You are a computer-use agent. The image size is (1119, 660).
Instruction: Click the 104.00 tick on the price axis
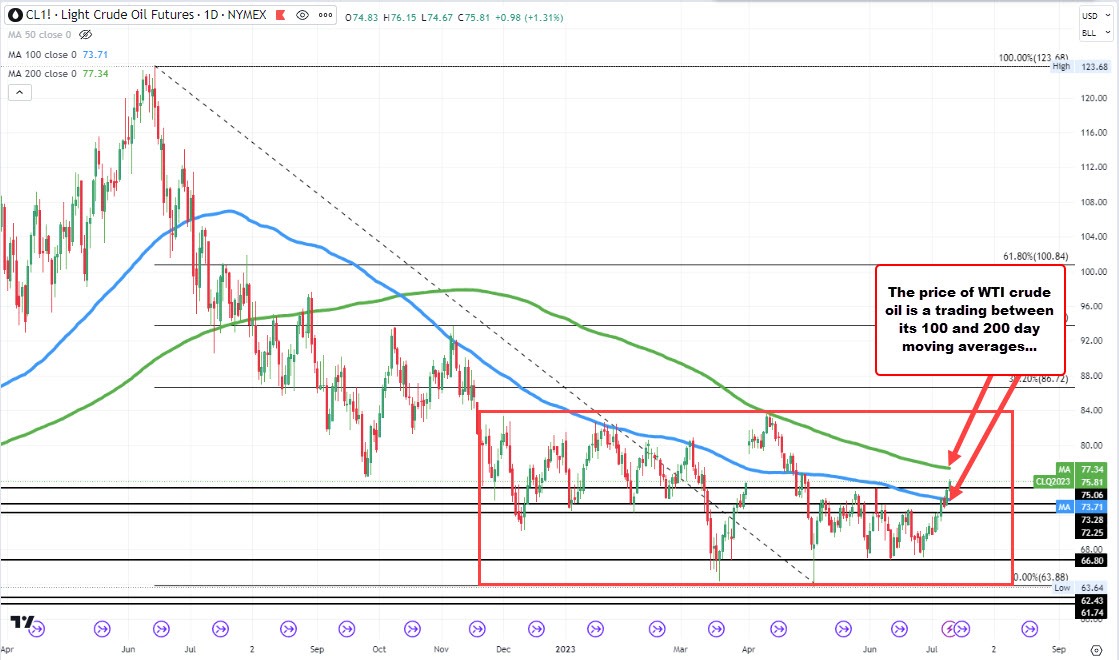coord(1094,236)
